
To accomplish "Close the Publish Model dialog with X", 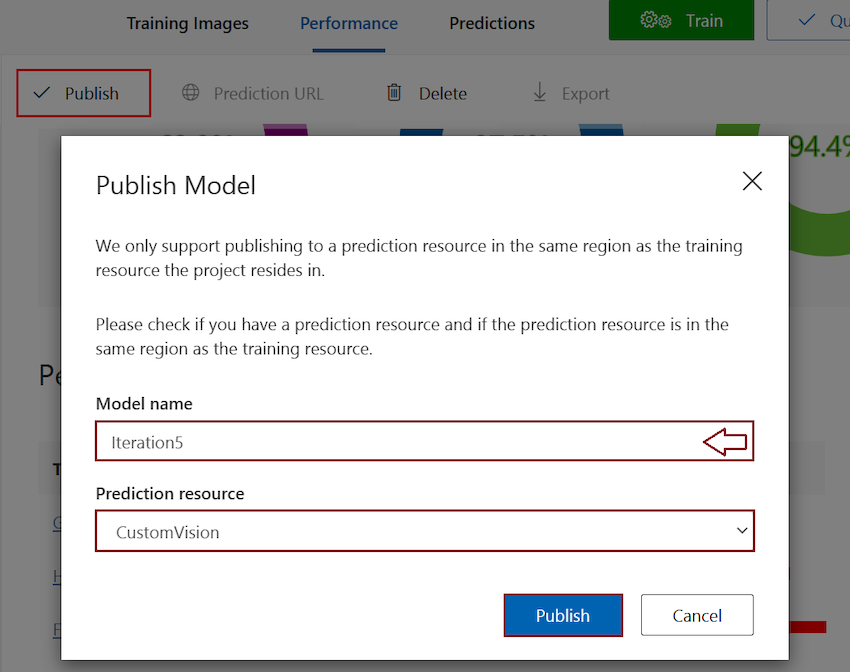I will pyautogui.click(x=752, y=181).
